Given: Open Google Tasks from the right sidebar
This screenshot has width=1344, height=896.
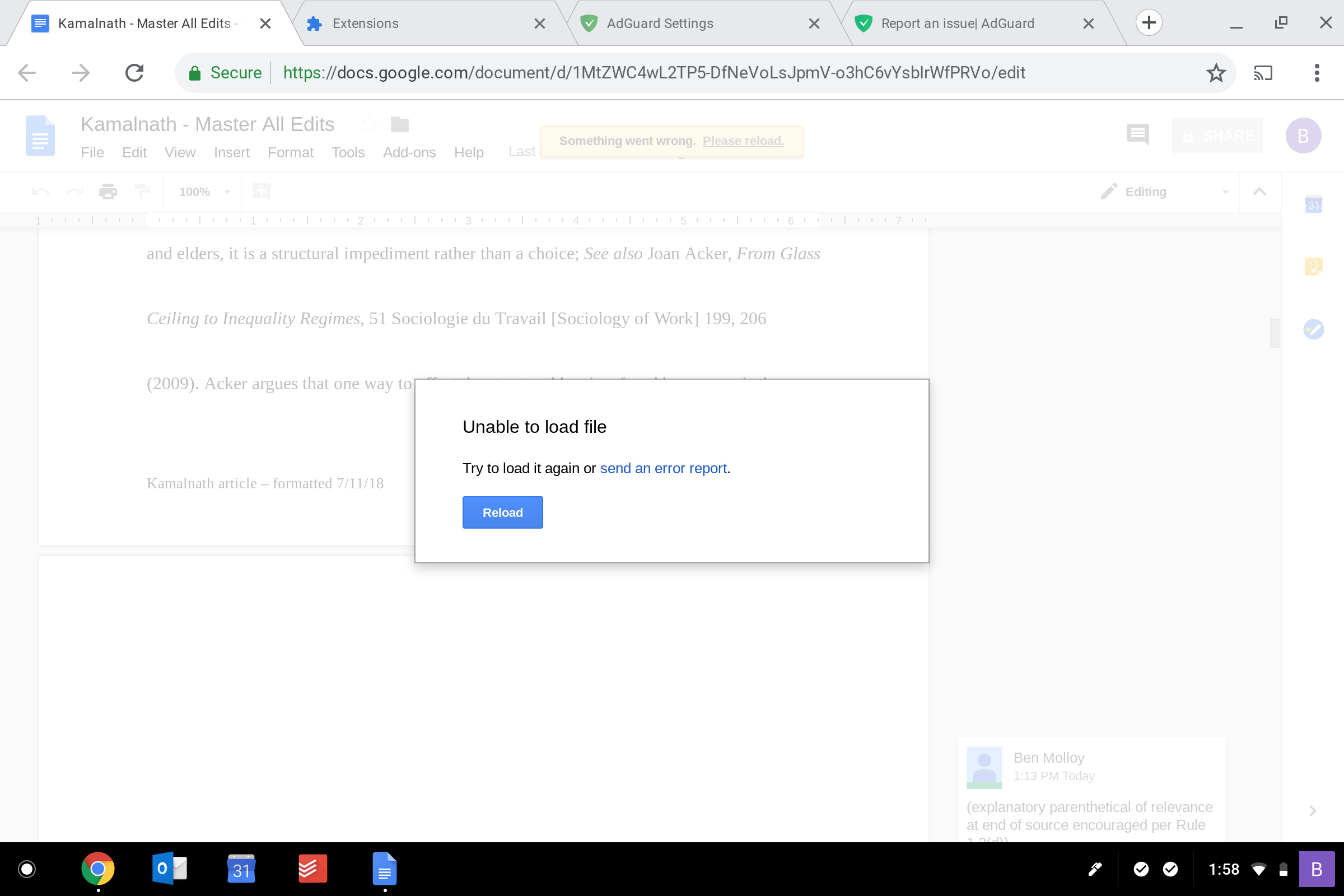Looking at the screenshot, I should (x=1313, y=329).
